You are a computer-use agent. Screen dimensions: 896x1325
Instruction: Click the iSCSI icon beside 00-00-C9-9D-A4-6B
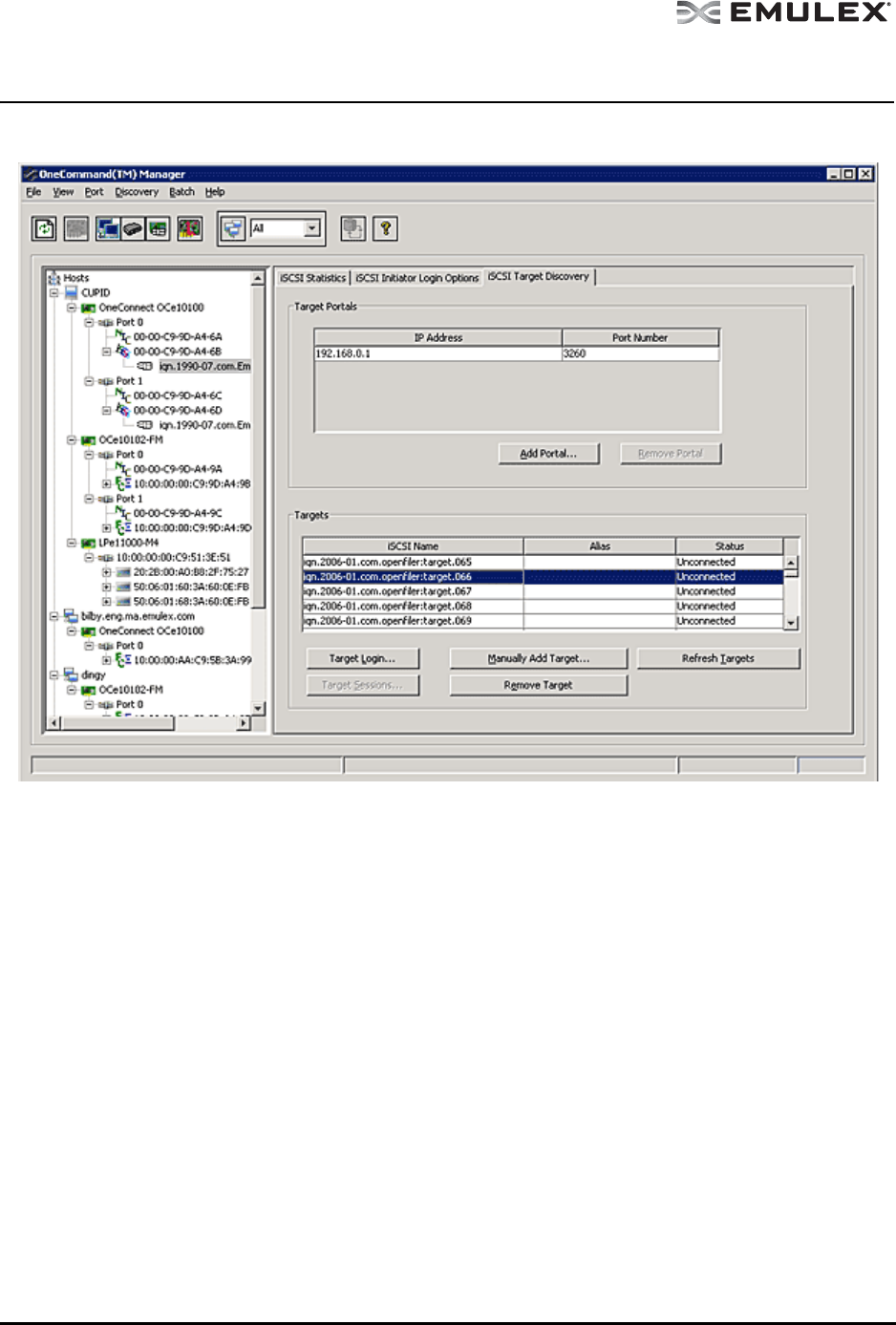(x=123, y=352)
